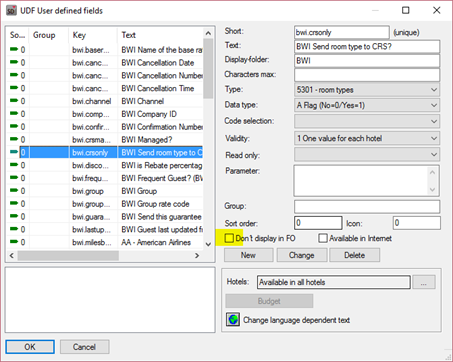The image size is (453, 362).
Task: Tick the Available in Internet checkbox
Action: click(323, 238)
